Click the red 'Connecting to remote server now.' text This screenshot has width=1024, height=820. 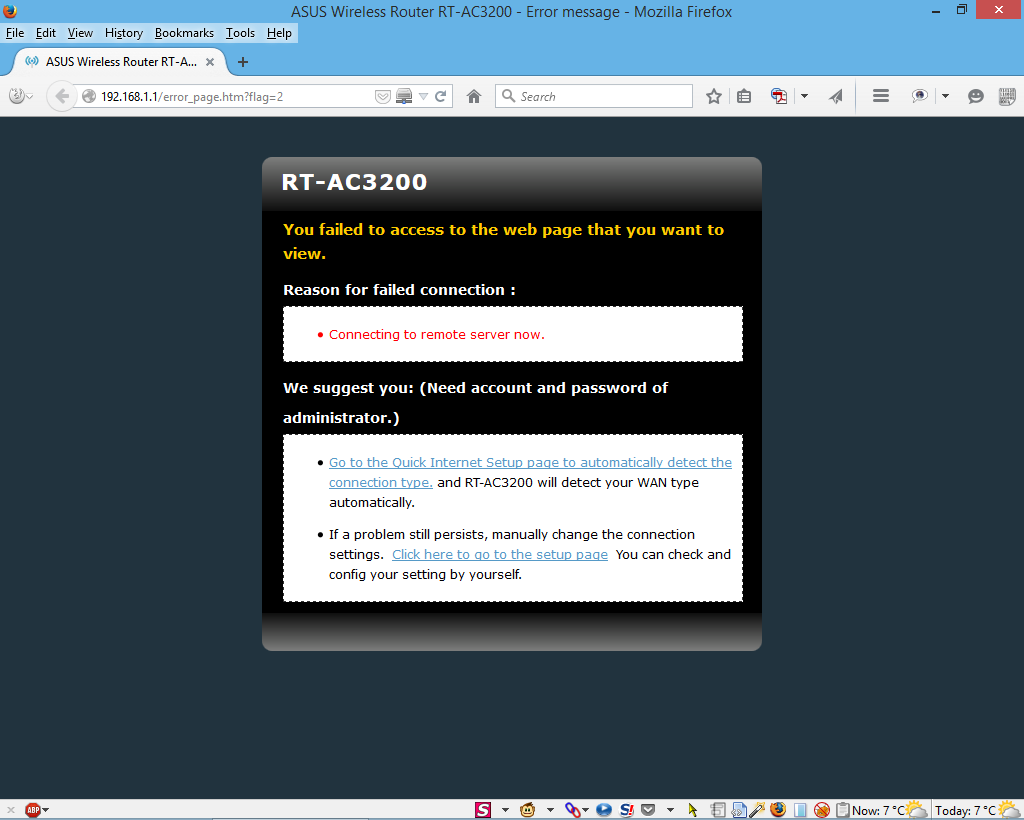[436, 334]
